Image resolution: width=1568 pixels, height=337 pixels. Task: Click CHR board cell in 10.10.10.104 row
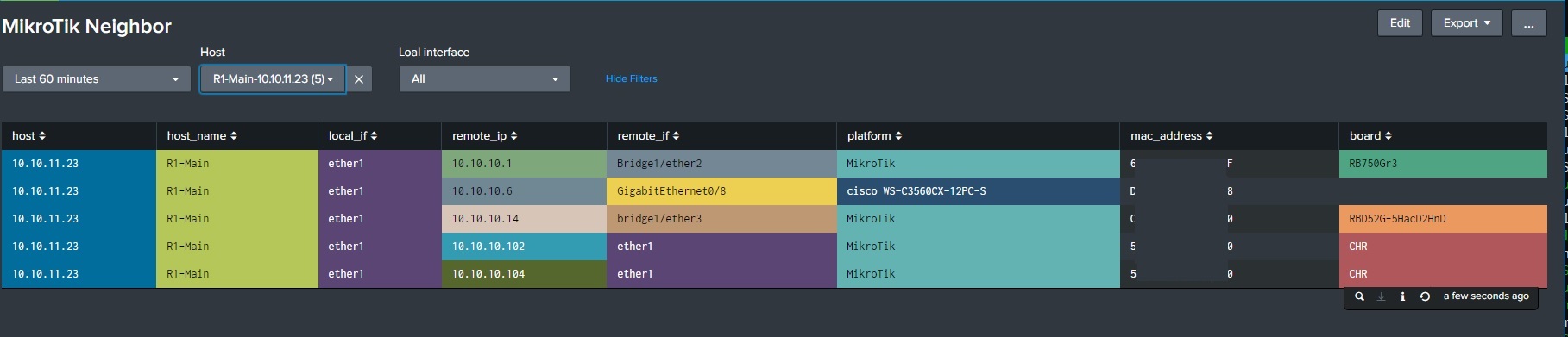coord(1443,274)
